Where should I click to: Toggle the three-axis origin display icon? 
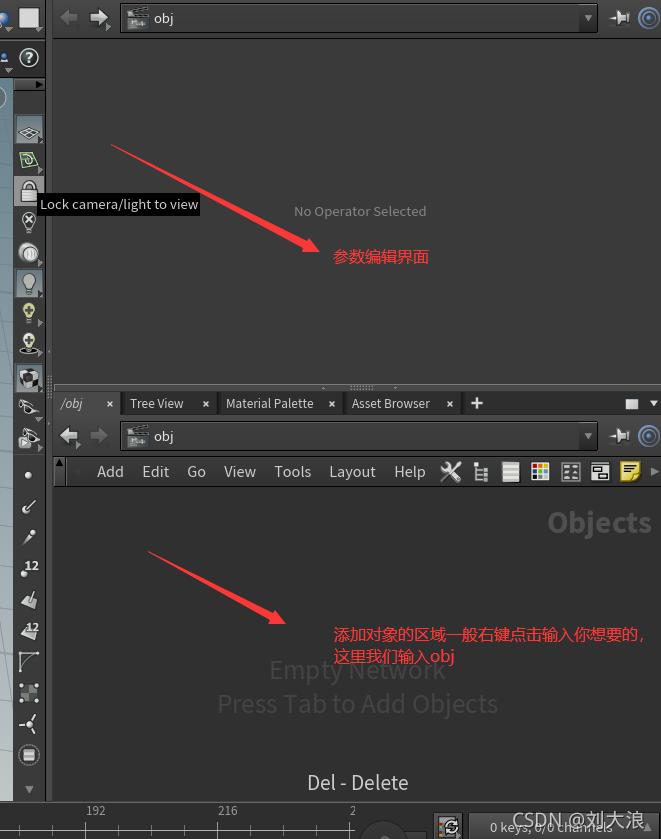pyautogui.click(x=28, y=723)
